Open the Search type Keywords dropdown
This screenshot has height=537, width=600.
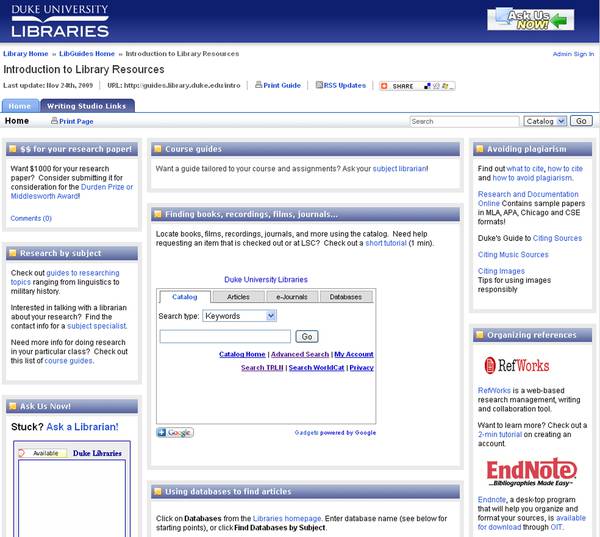[239, 316]
